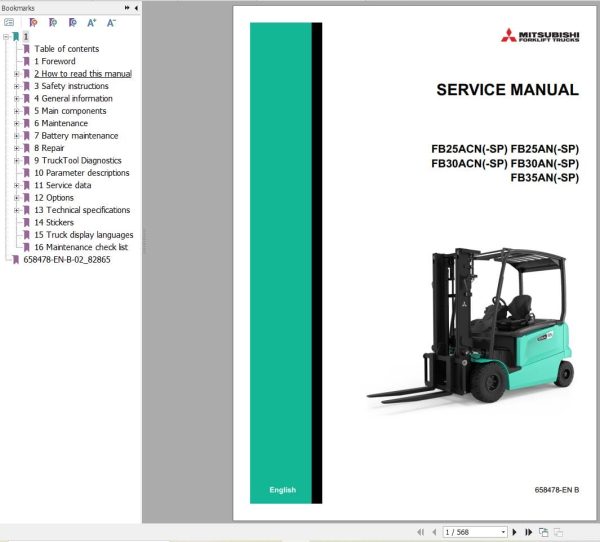Expand the 4 General information node
This screenshot has width=600, height=542.
pos(16,99)
